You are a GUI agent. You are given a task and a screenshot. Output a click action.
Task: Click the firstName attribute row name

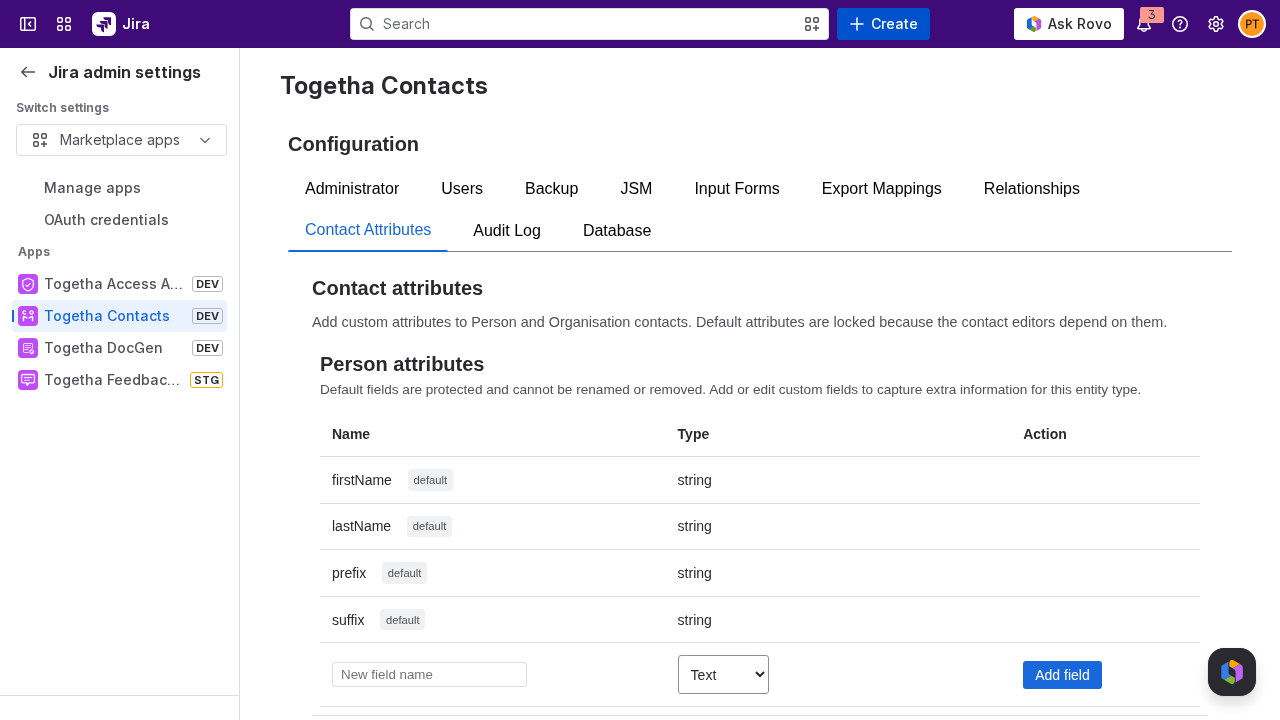[x=362, y=480]
